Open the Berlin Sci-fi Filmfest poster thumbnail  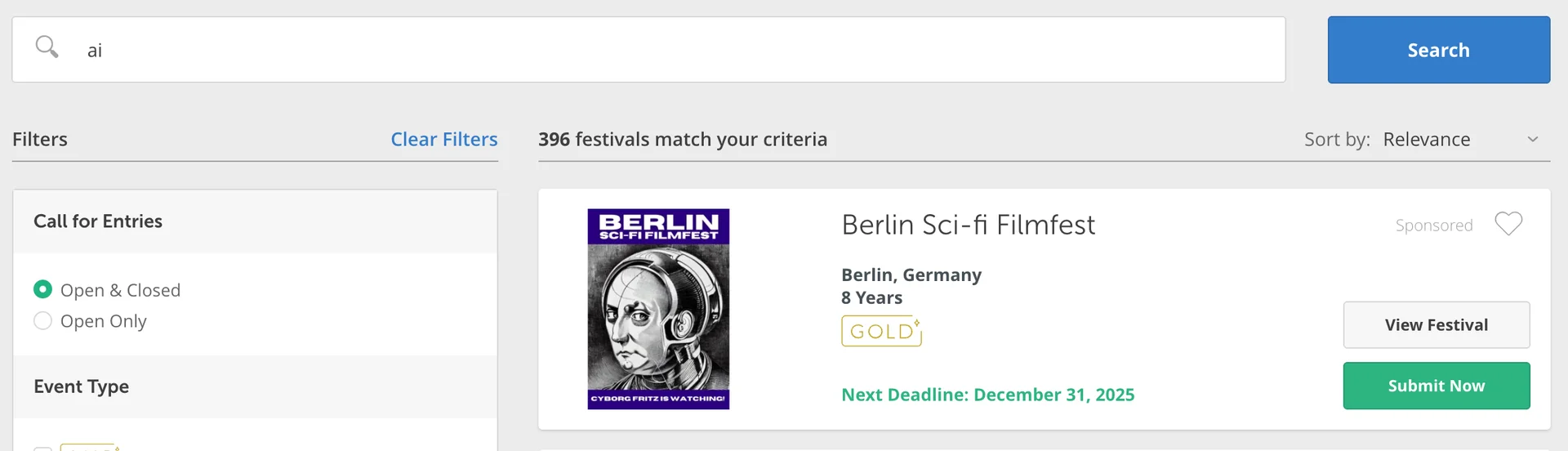[x=658, y=309]
